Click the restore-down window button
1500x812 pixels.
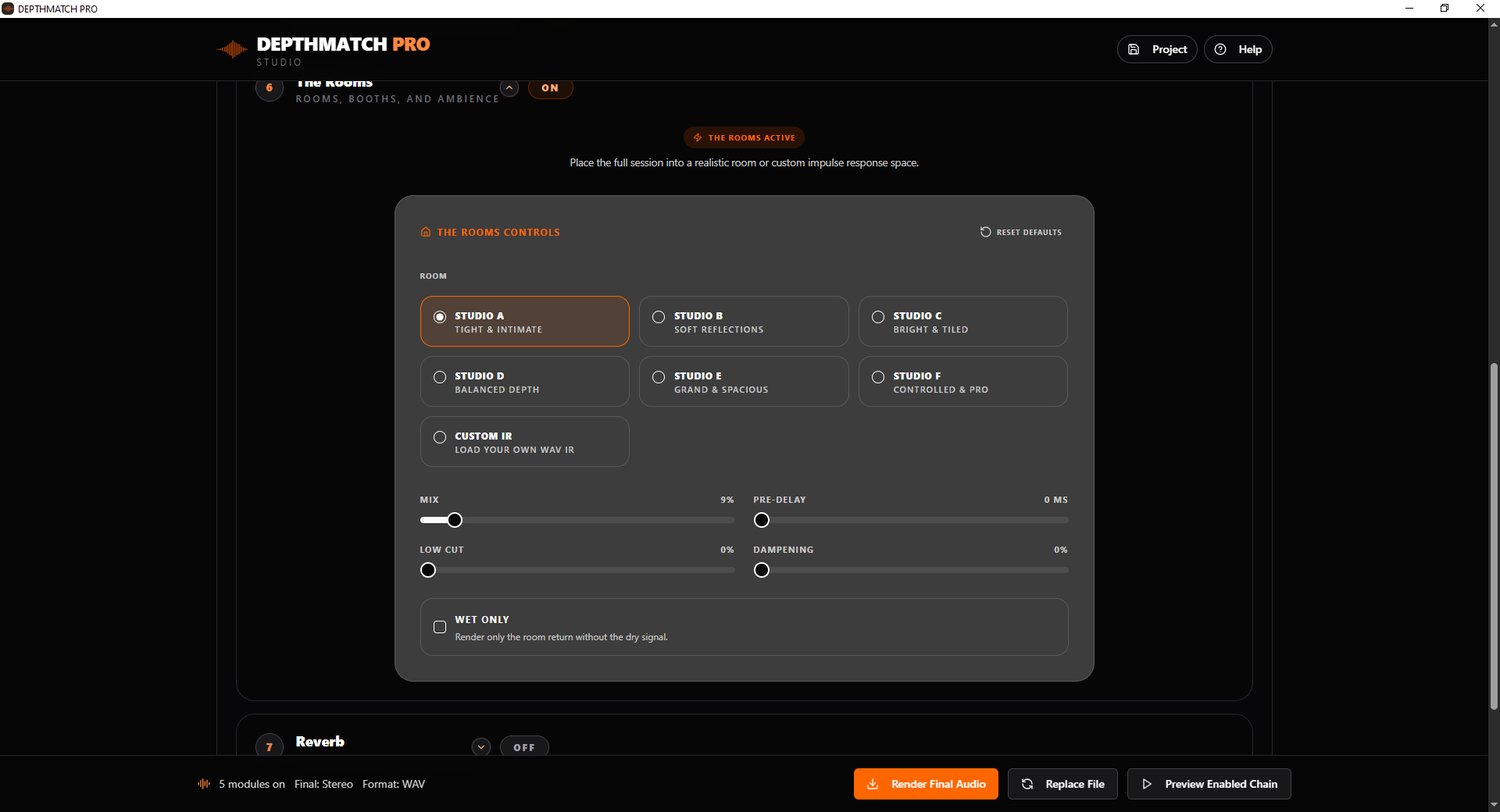coord(1444,8)
